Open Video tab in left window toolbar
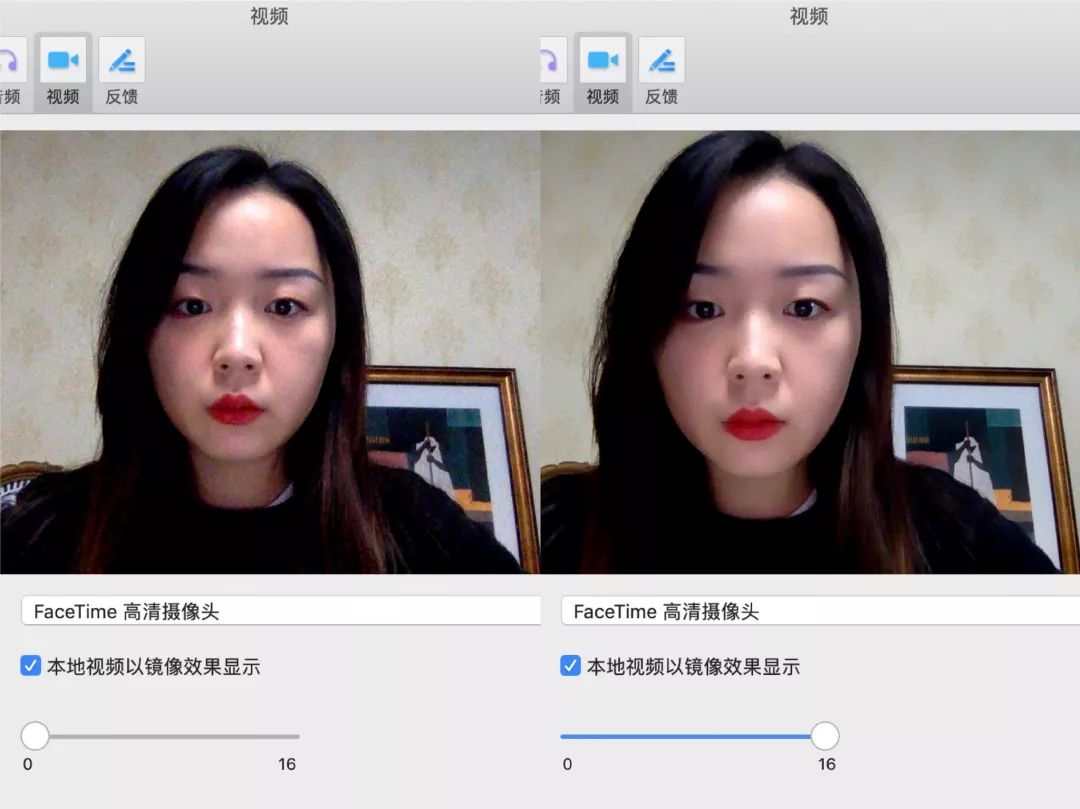This screenshot has width=1080, height=809. pos(63,72)
